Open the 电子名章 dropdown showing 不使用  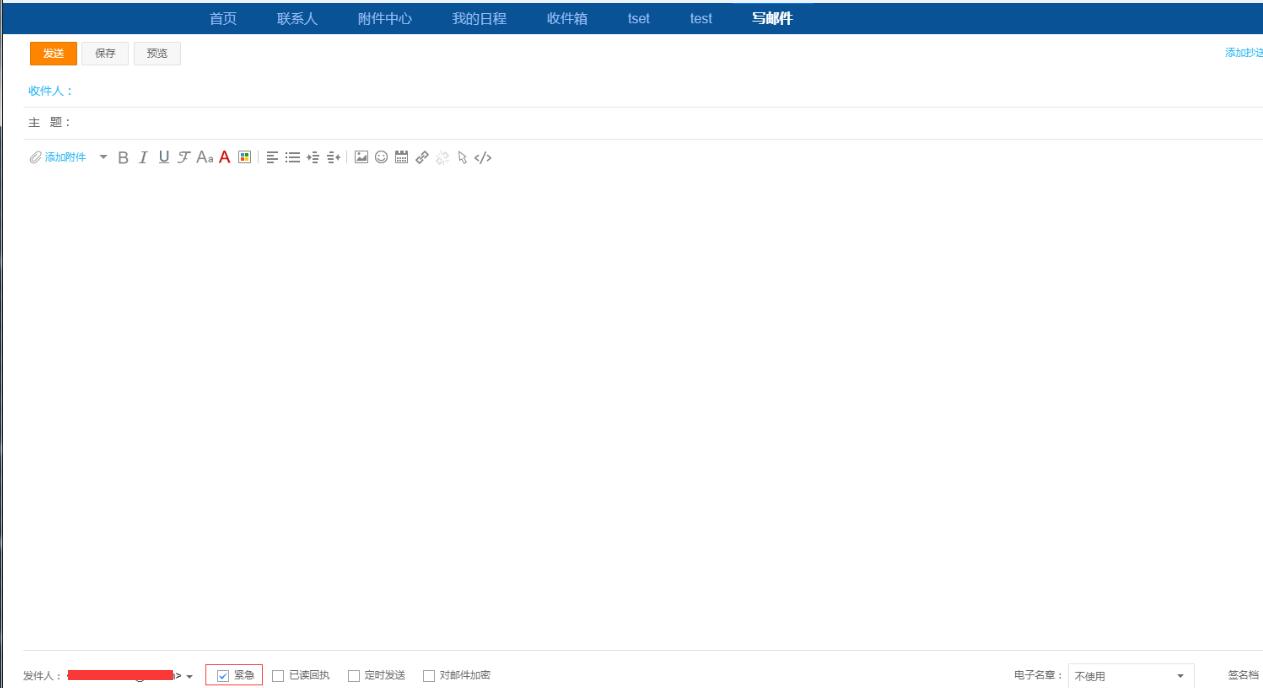[x=1130, y=676]
